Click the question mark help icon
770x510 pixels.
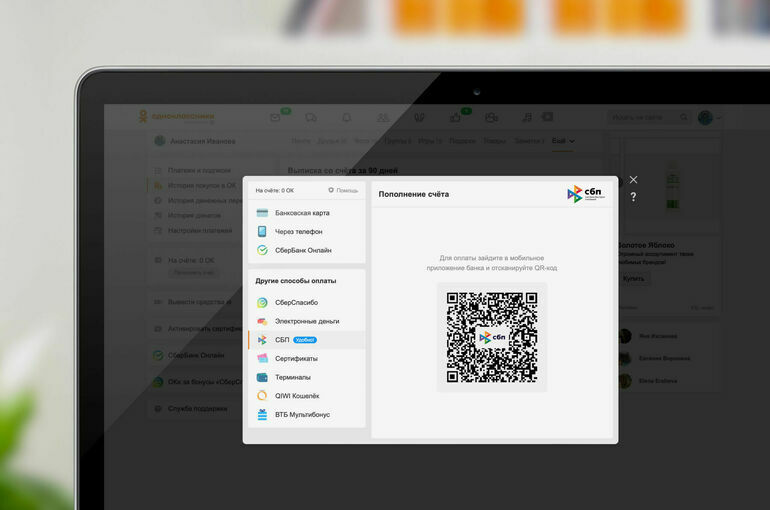coord(633,197)
